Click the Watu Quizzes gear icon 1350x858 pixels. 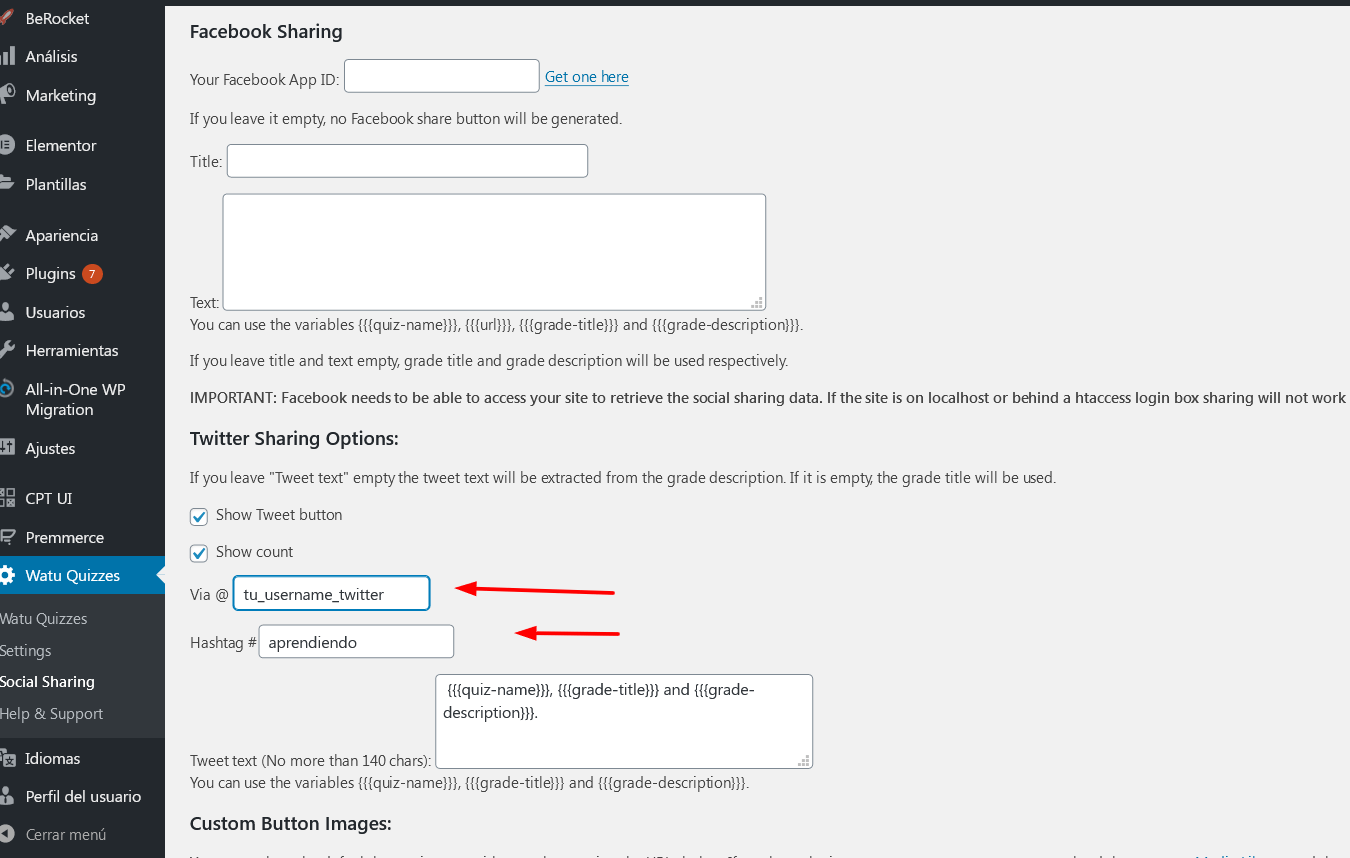click(7, 575)
